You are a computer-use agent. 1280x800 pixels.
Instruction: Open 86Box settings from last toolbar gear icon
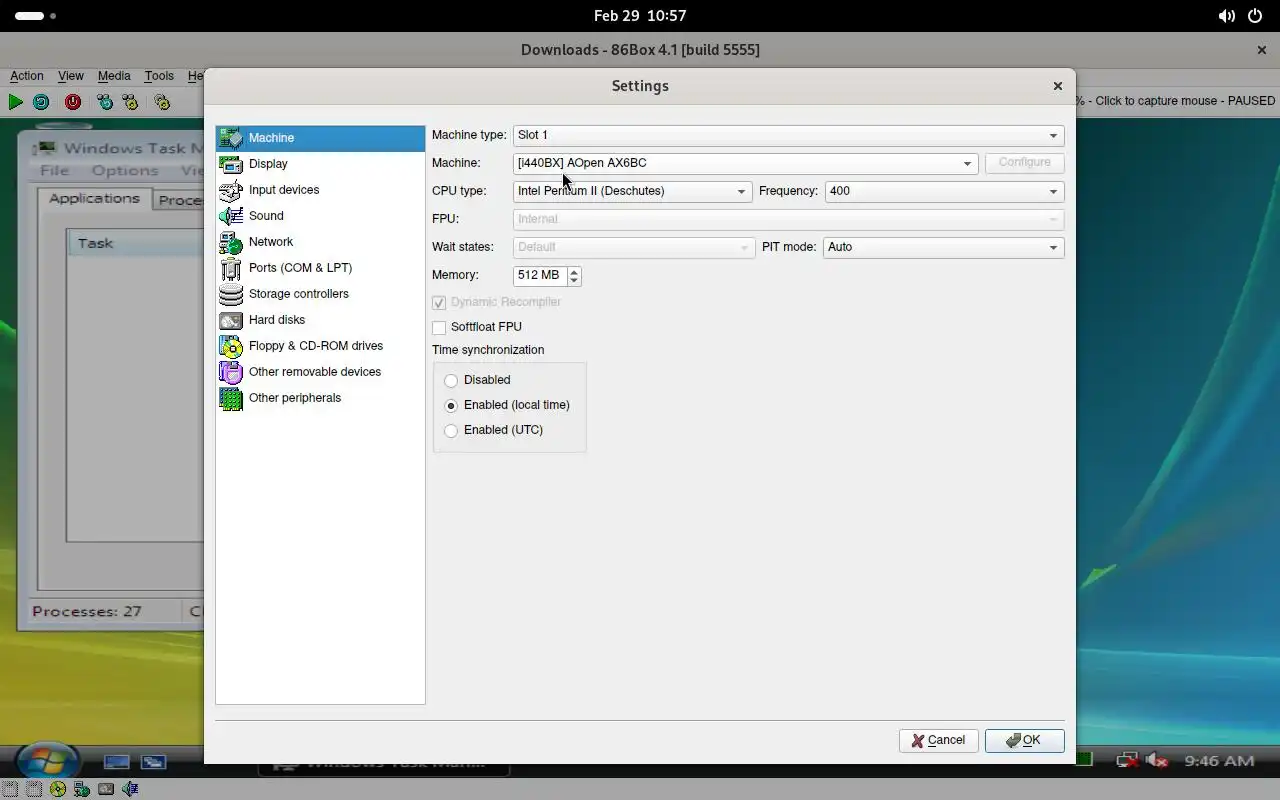162,102
